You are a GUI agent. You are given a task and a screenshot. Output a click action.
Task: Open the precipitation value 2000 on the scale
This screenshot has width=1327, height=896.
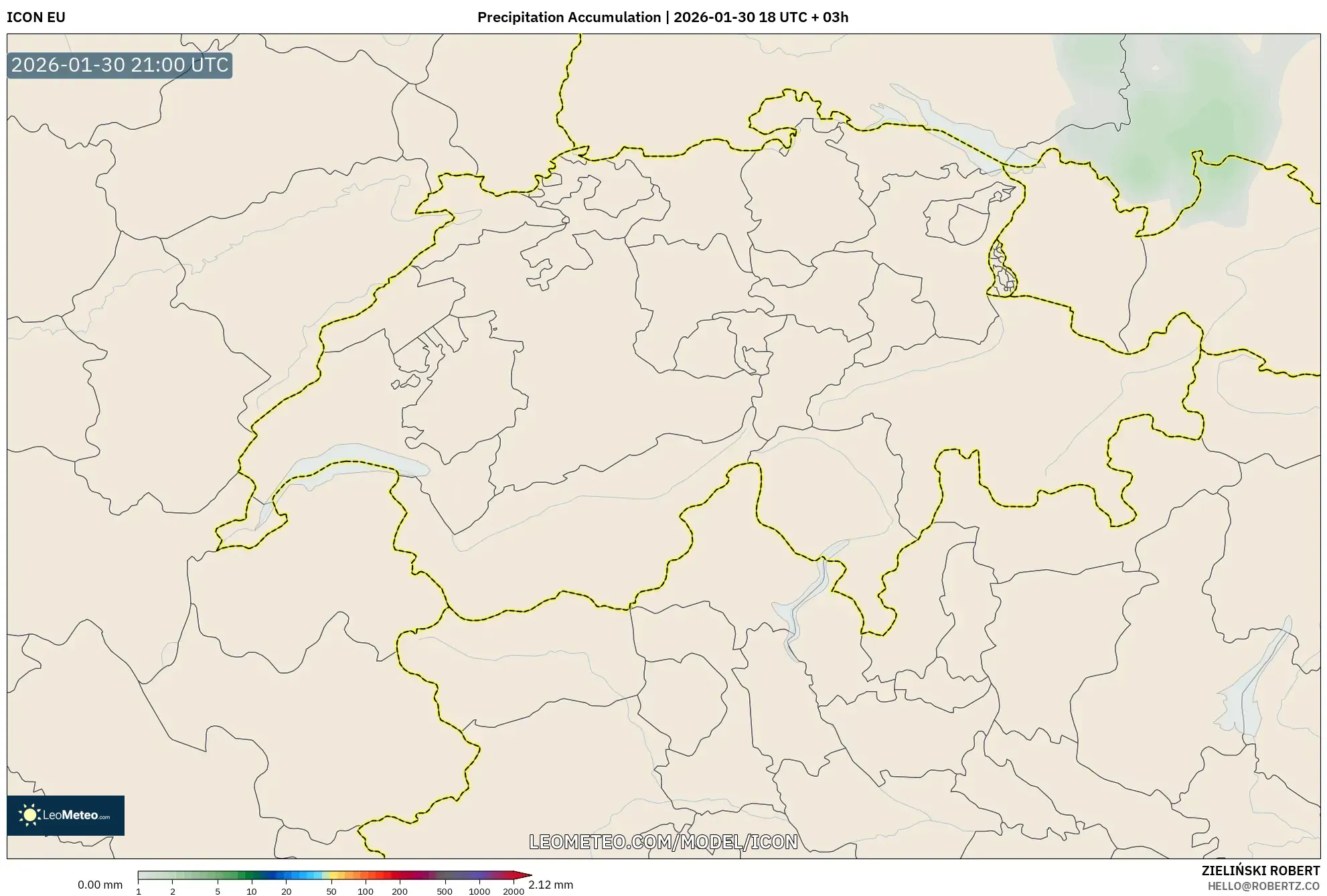[514, 892]
